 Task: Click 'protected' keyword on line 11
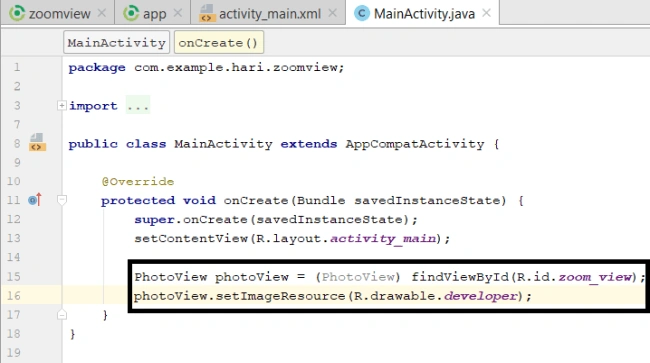tap(138, 201)
